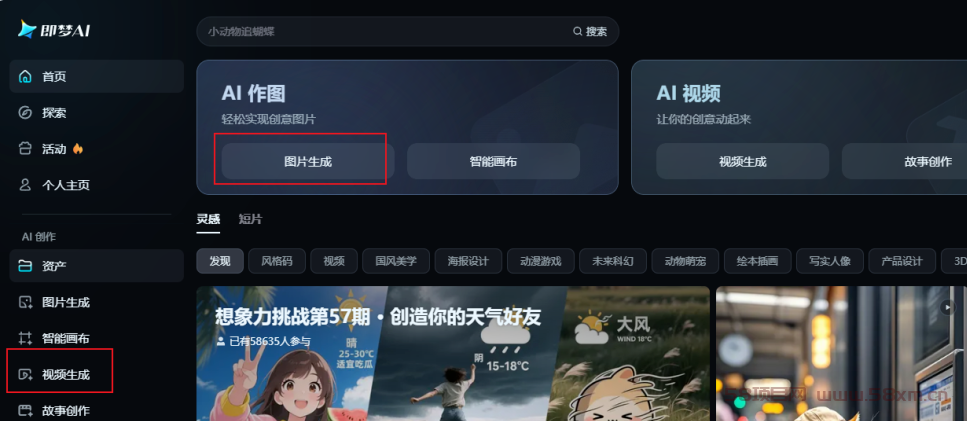Switch to the 灵感 tab
The height and width of the screenshot is (421, 967).
click(x=208, y=219)
